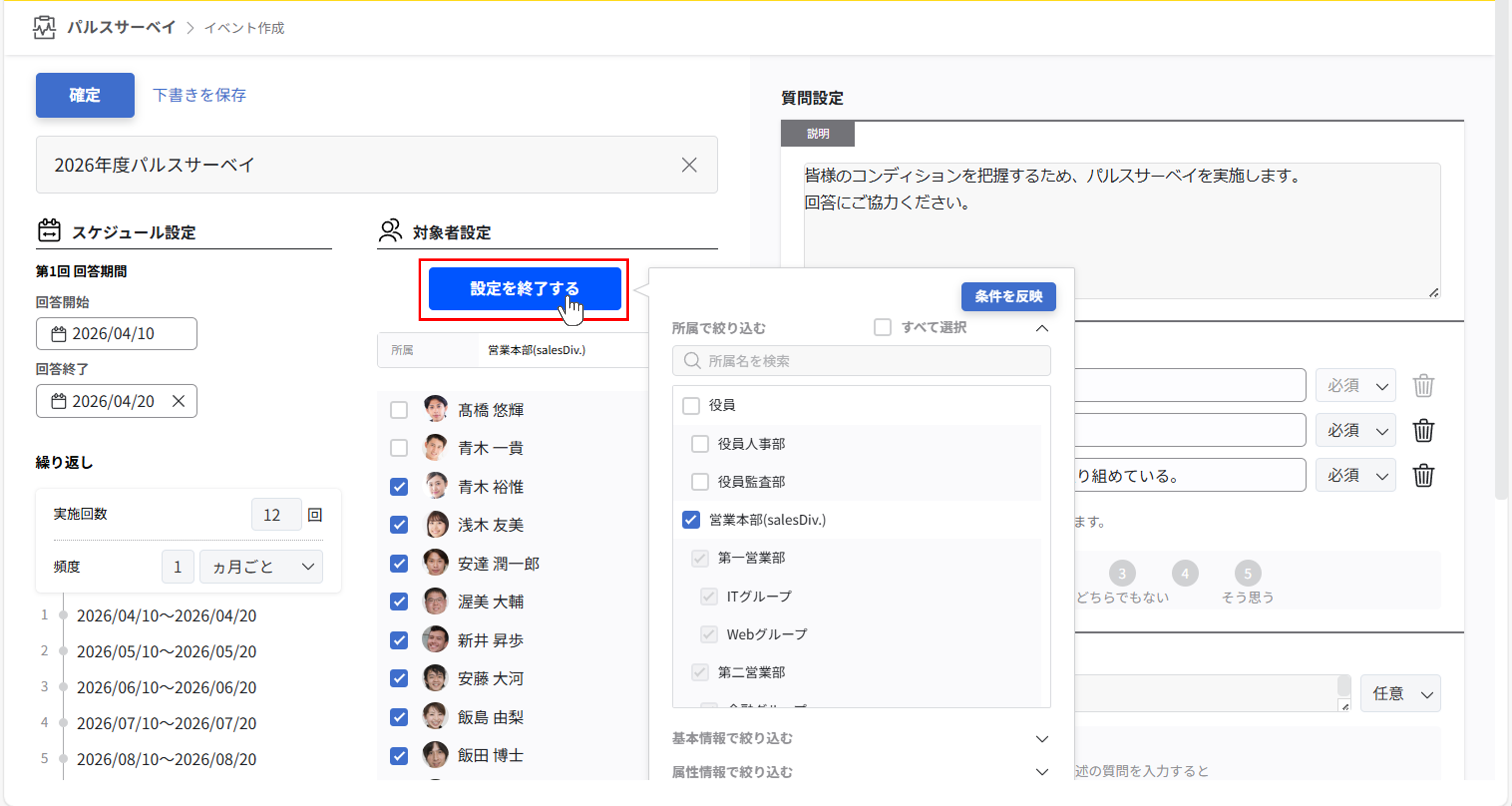Click calendar icon in start date field

tap(58, 334)
